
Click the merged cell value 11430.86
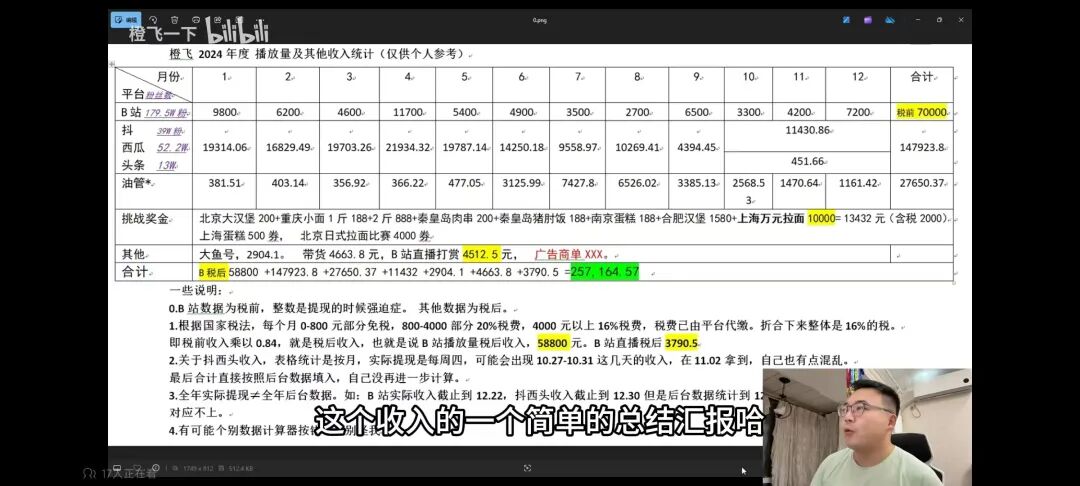click(809, 130)
